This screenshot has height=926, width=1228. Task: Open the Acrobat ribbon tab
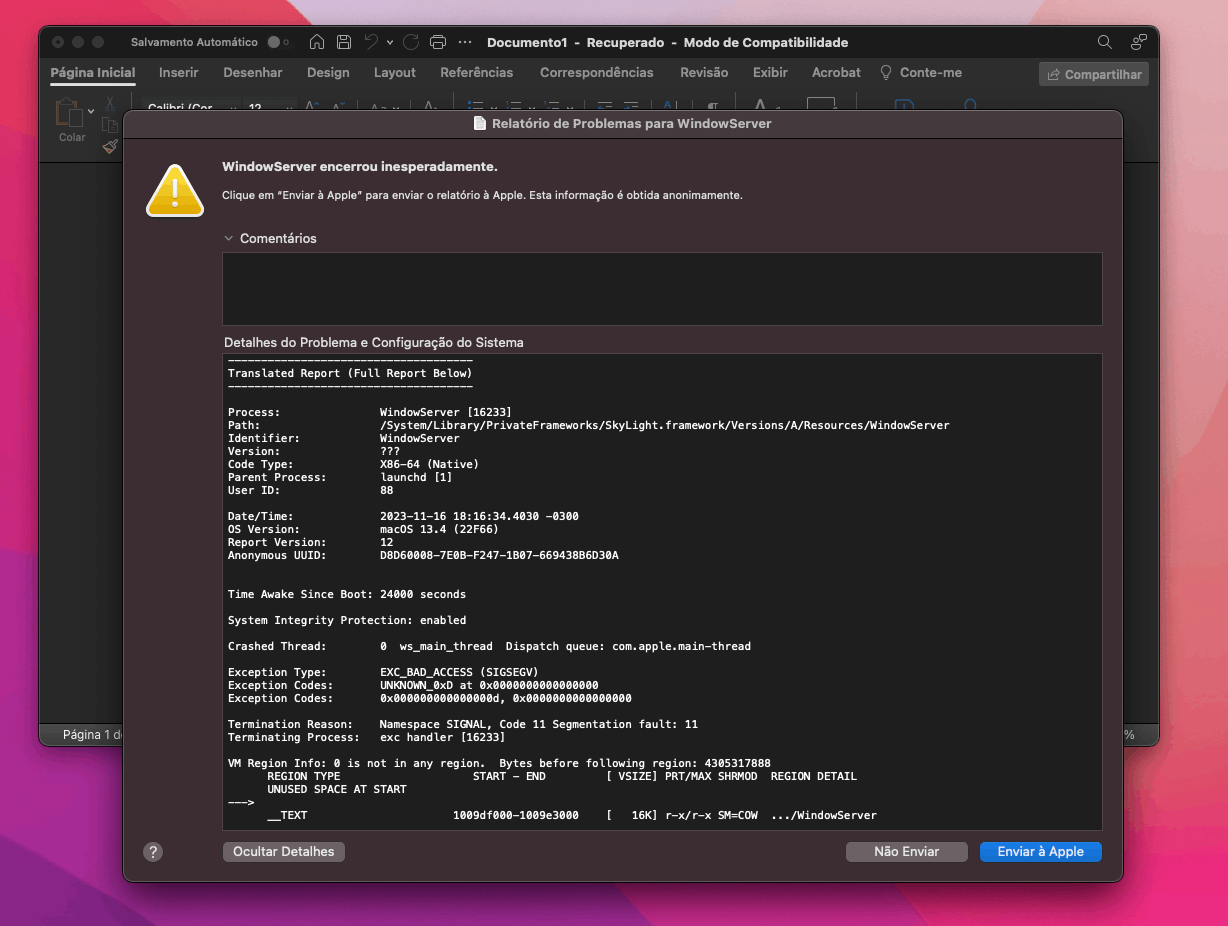[x=836, y=72]
